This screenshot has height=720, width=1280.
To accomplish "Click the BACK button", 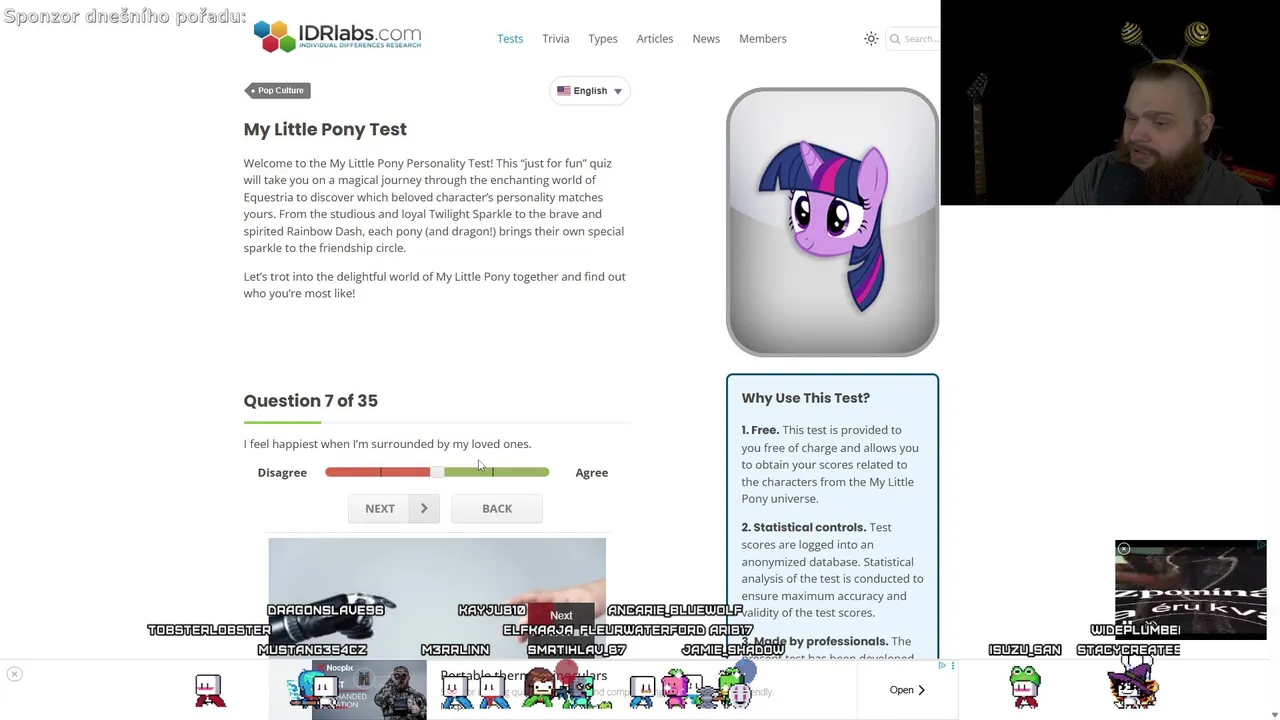I will tap(497, 508).
